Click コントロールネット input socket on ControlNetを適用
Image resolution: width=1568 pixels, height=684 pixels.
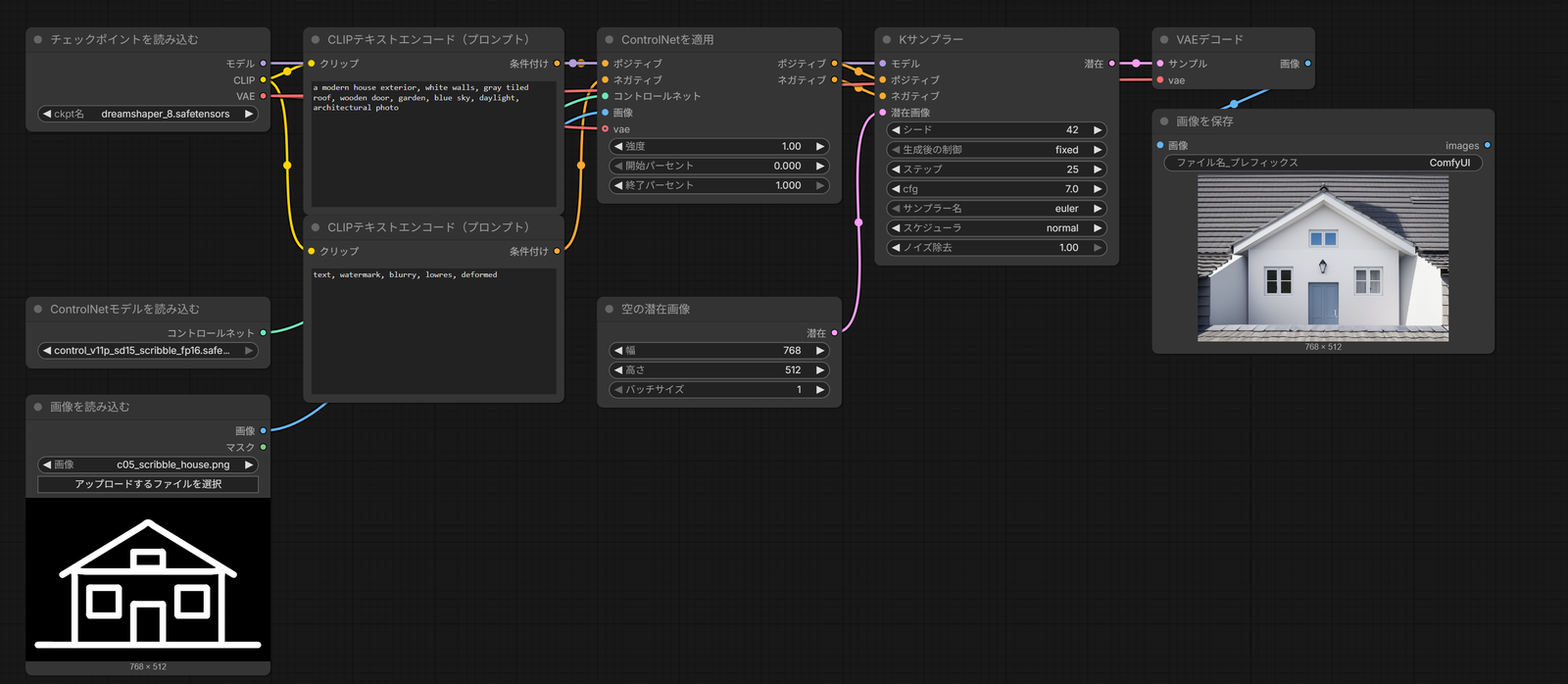coord(606,96)
